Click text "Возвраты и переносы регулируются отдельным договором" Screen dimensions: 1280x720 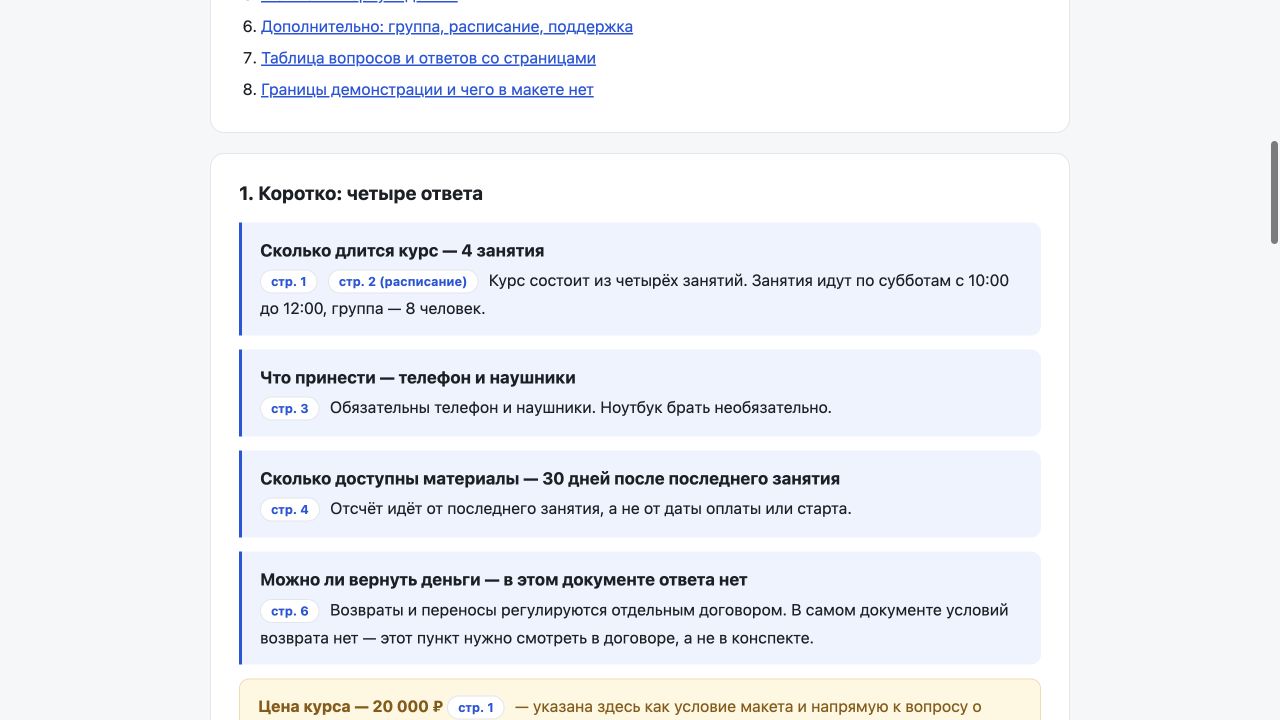557,610
